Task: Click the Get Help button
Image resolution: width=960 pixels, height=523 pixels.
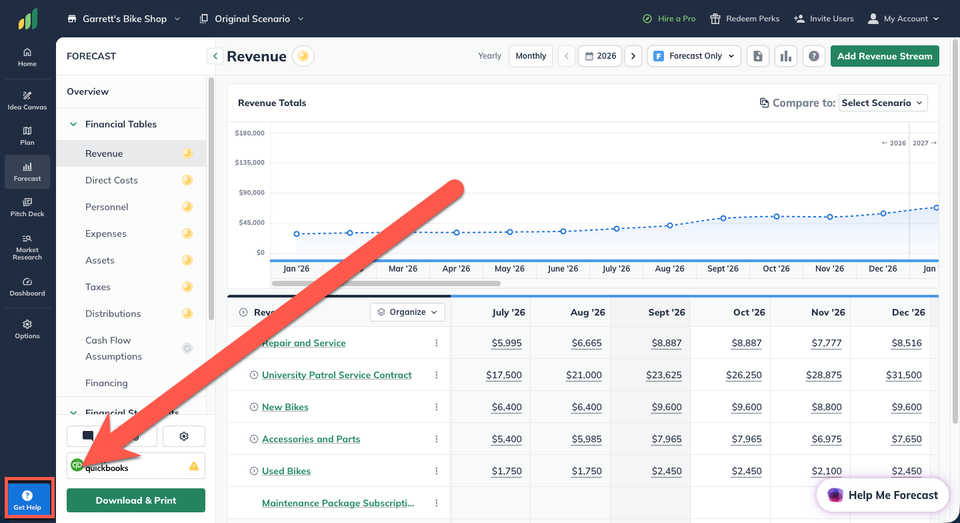Action: pos(28,500)
